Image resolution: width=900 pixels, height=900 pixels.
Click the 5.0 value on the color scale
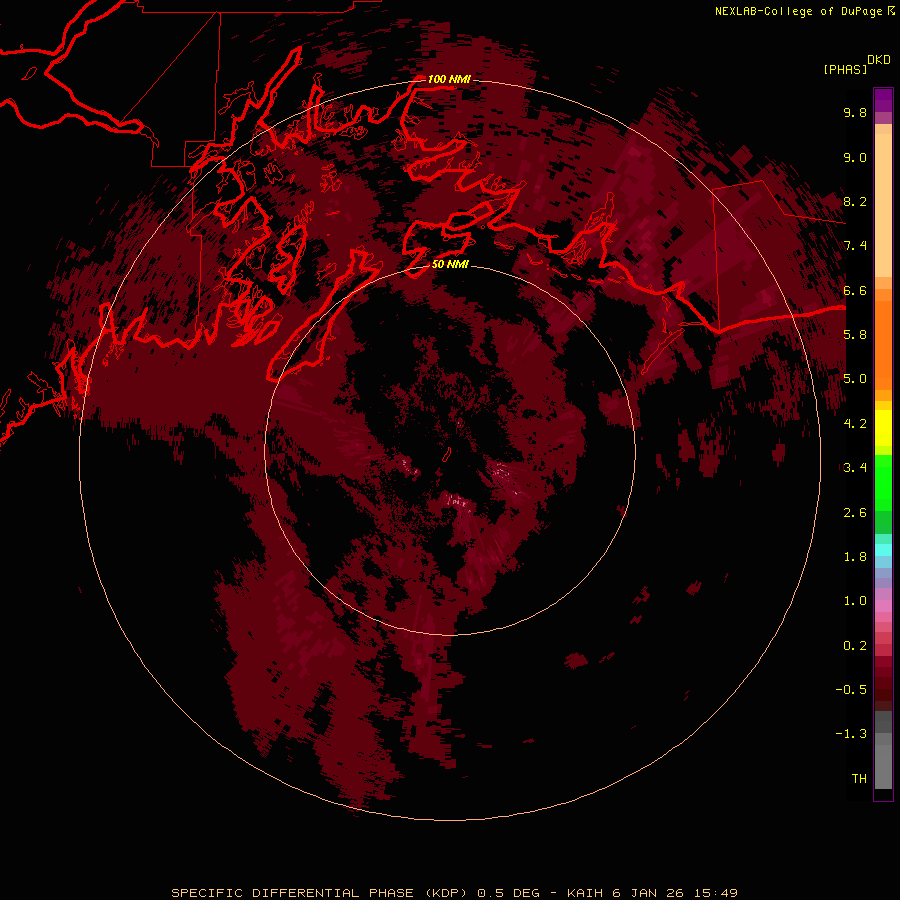pos(855,379)
